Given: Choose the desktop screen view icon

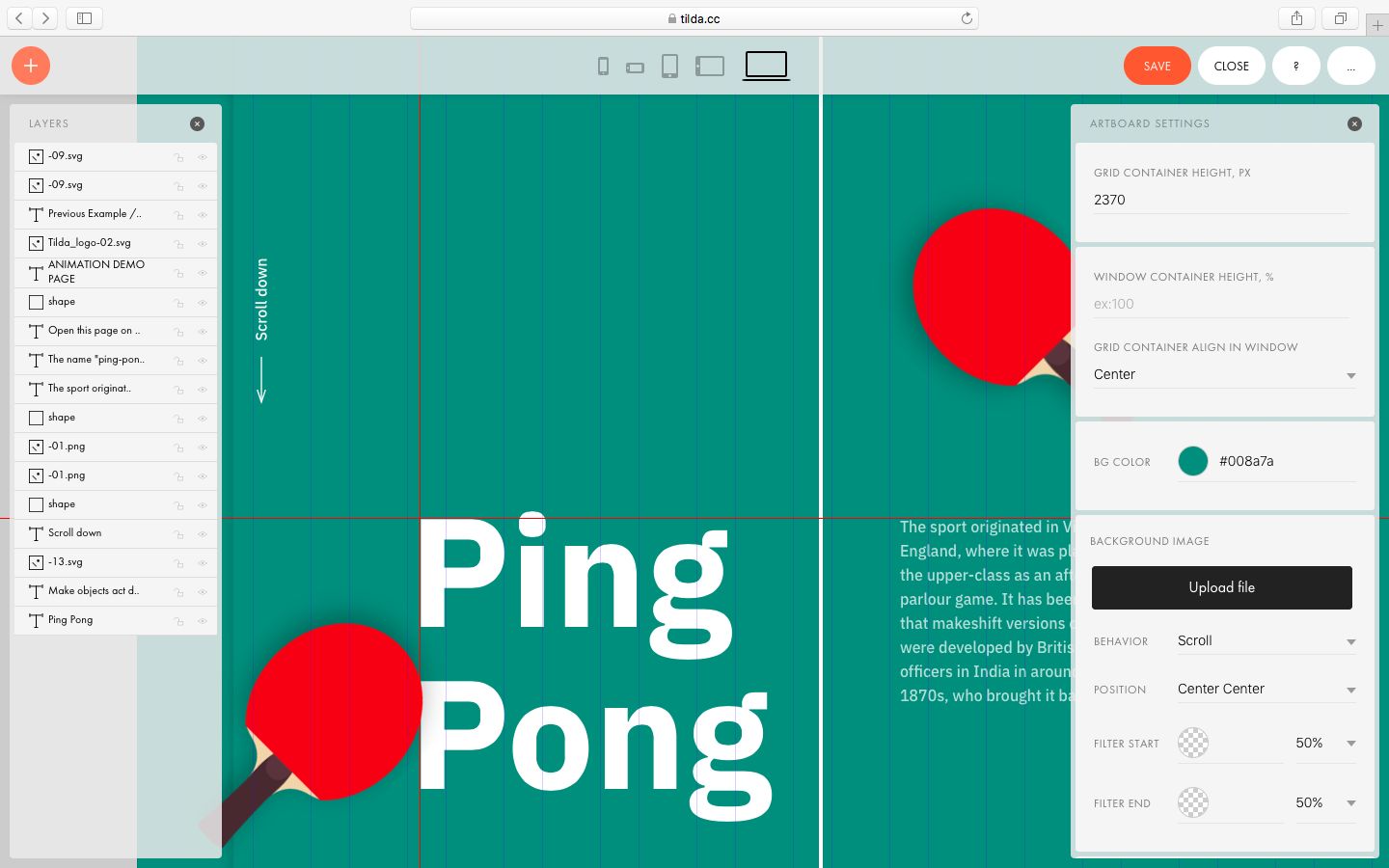Looking at the screenshot, I should (x=766, y=66).
